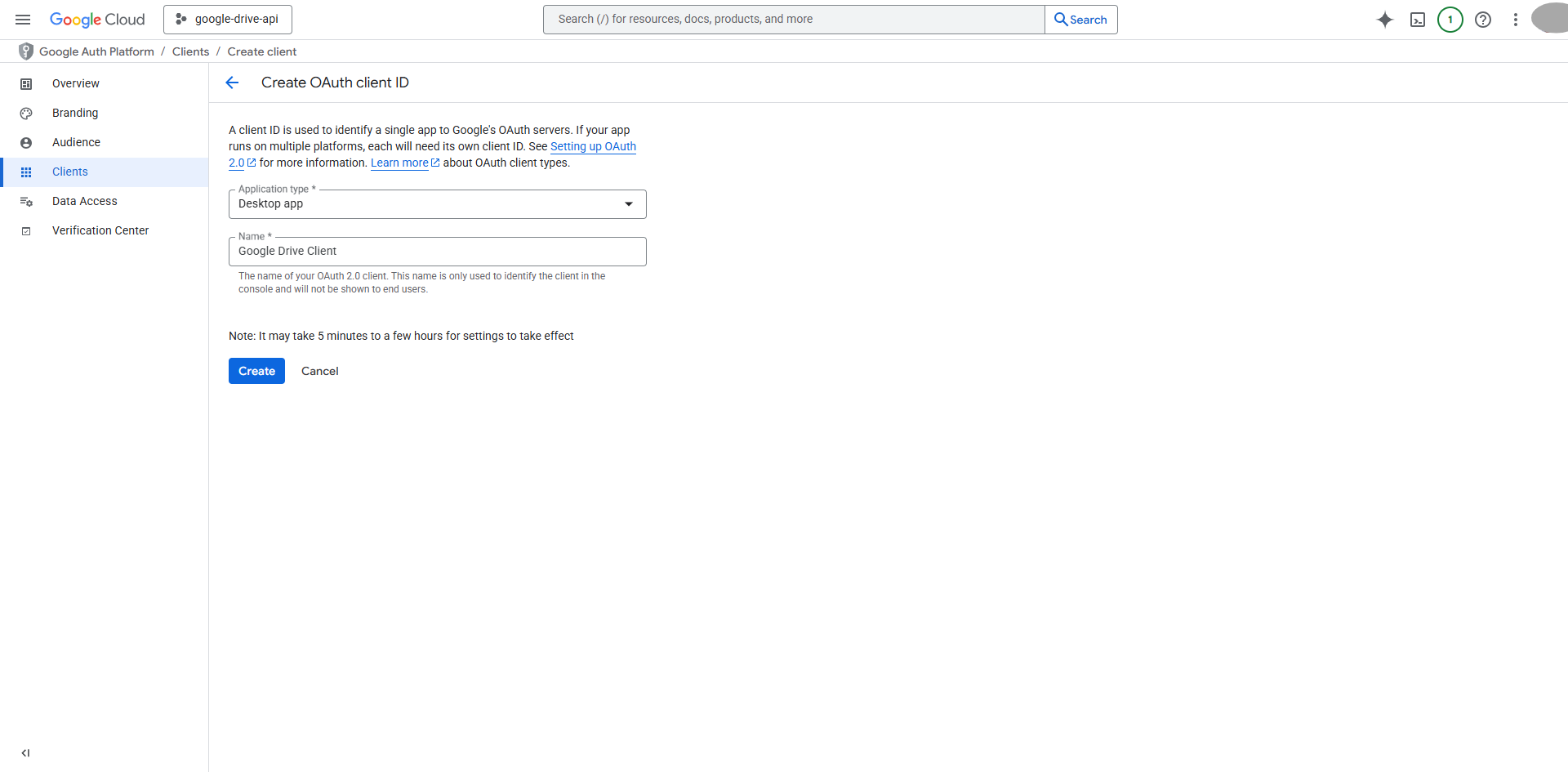Go to Clients breadcrumb

click(x=190, y=51)
